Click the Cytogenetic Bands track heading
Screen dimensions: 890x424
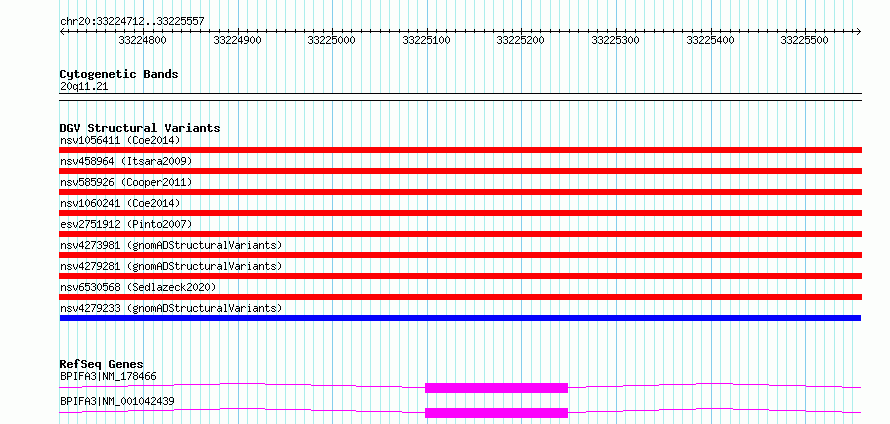[x=119, y=74]
